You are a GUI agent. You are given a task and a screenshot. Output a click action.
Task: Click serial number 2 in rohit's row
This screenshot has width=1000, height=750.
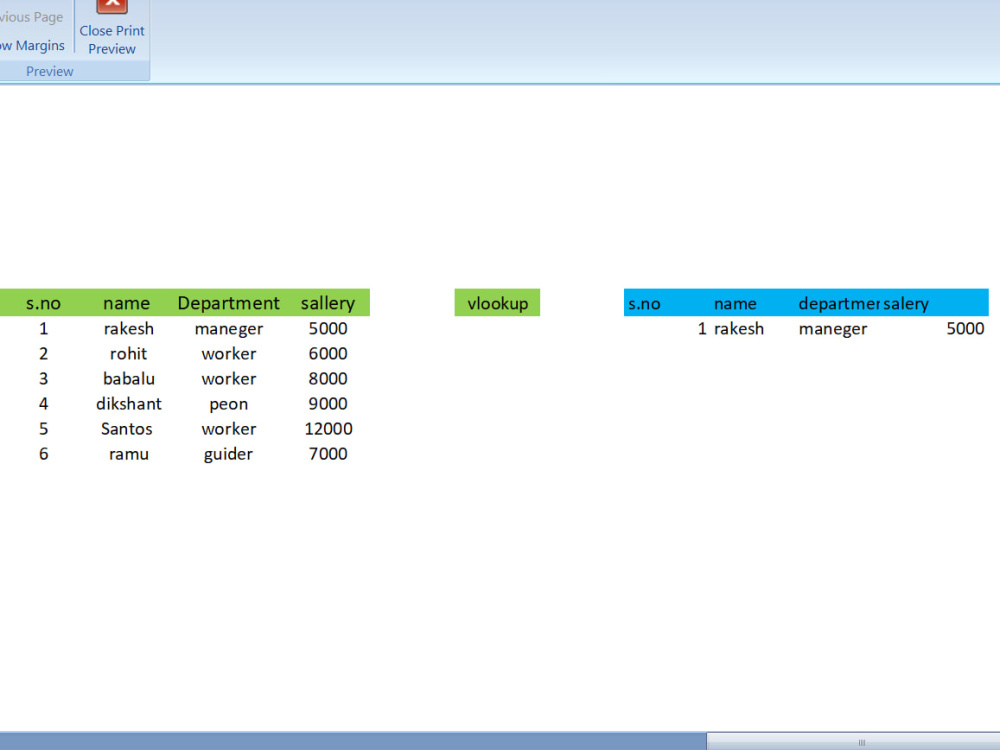pyautogui.click(x=43, y=353)
